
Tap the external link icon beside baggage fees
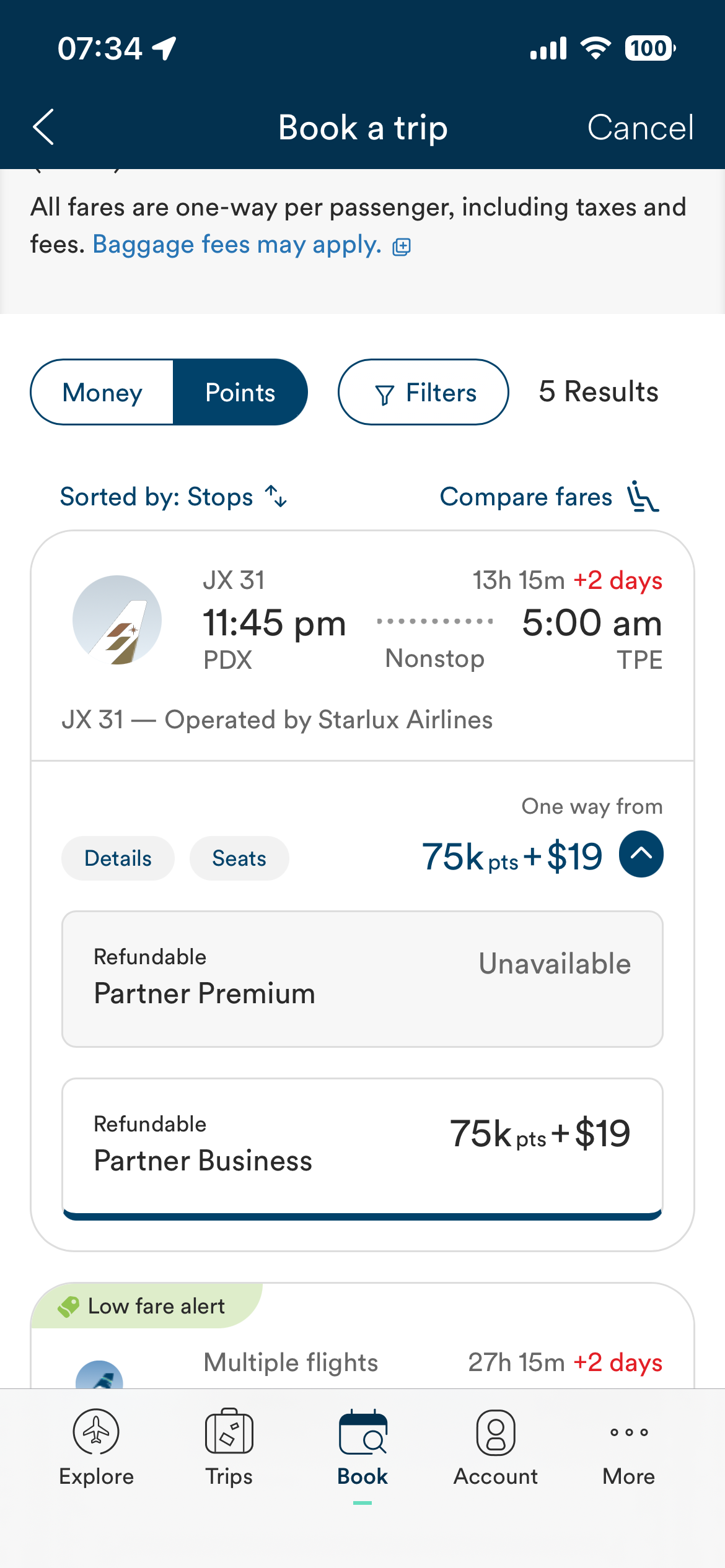pos(402,247)
